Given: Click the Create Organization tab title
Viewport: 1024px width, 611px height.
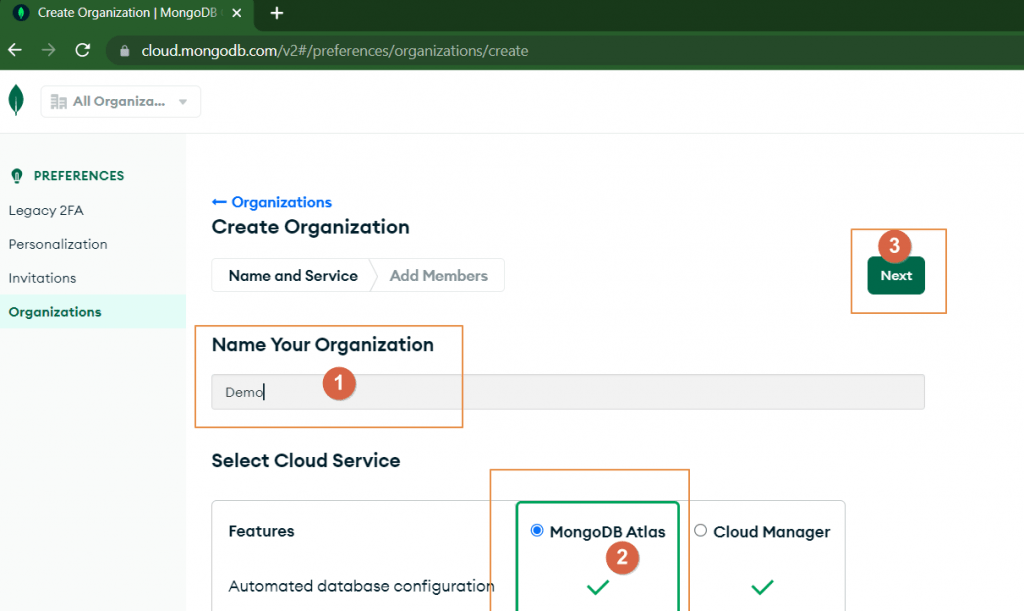Looking at the screenshot, I should [127, 13].
